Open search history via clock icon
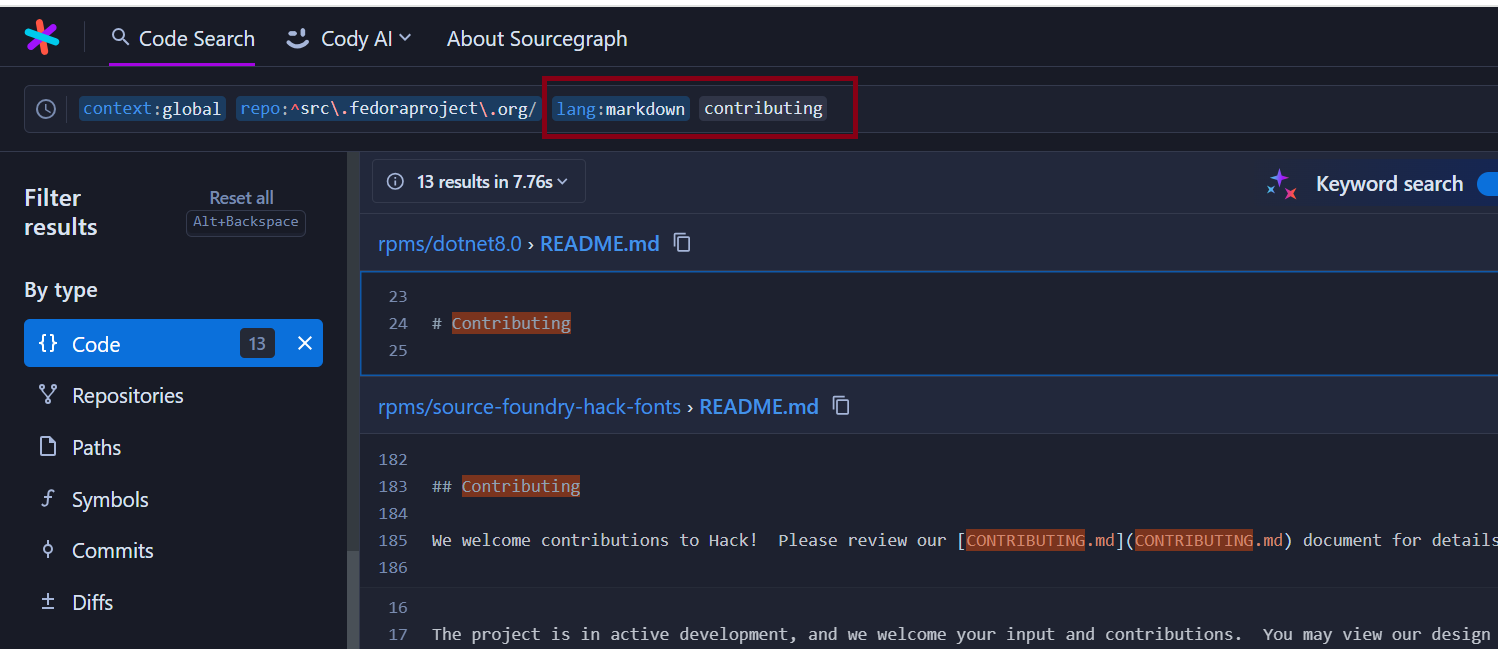 (x=45, y=108)
